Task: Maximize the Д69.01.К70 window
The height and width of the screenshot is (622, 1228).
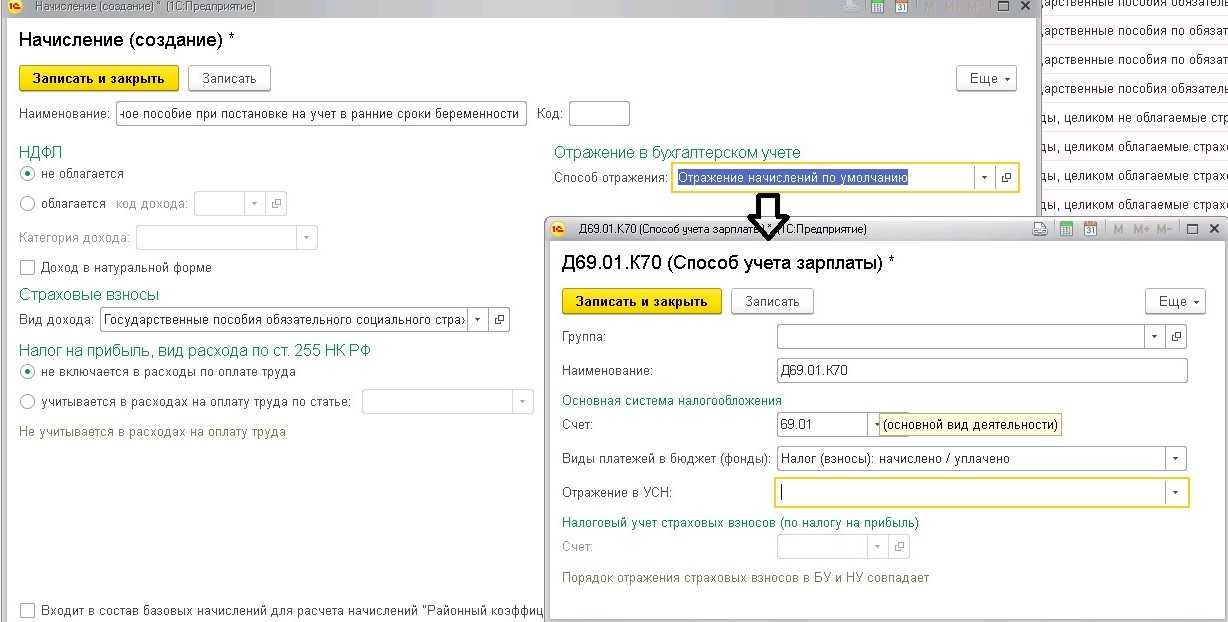Action: click(x=1191, y=229)
